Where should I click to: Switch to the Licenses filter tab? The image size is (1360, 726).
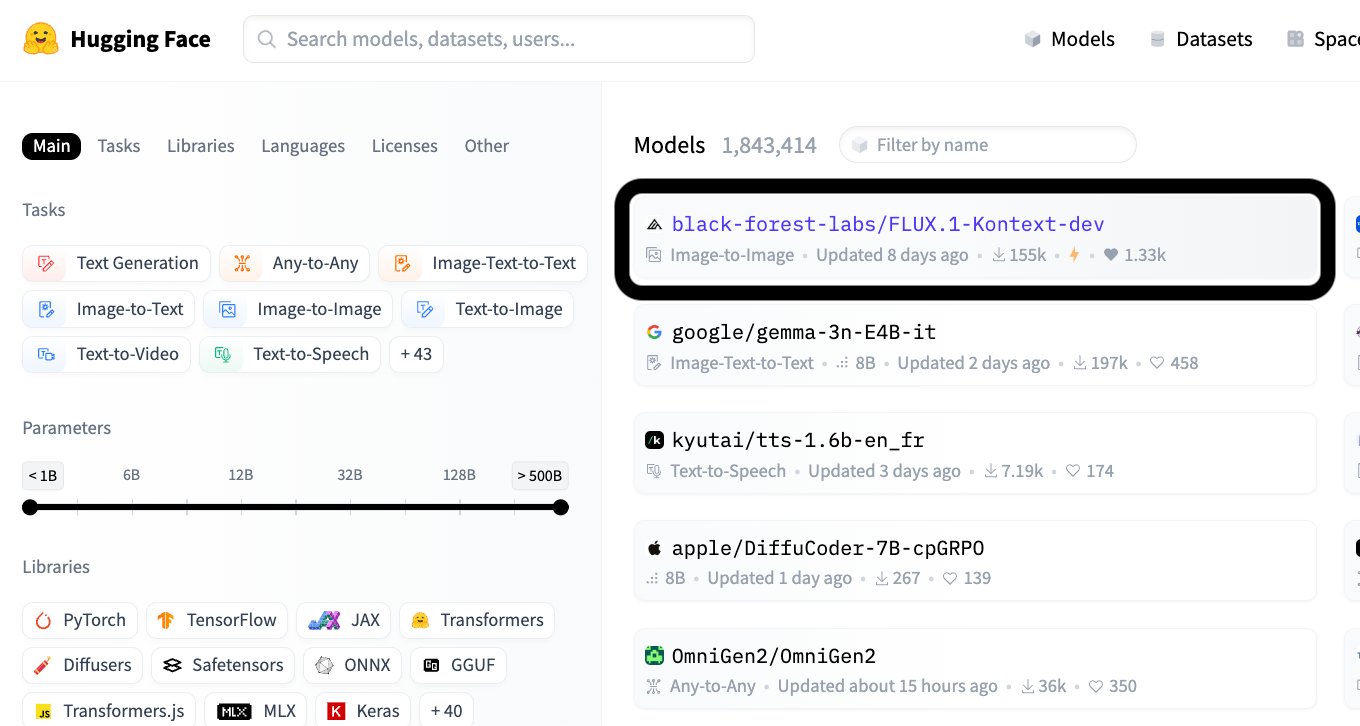click(405, 146)
